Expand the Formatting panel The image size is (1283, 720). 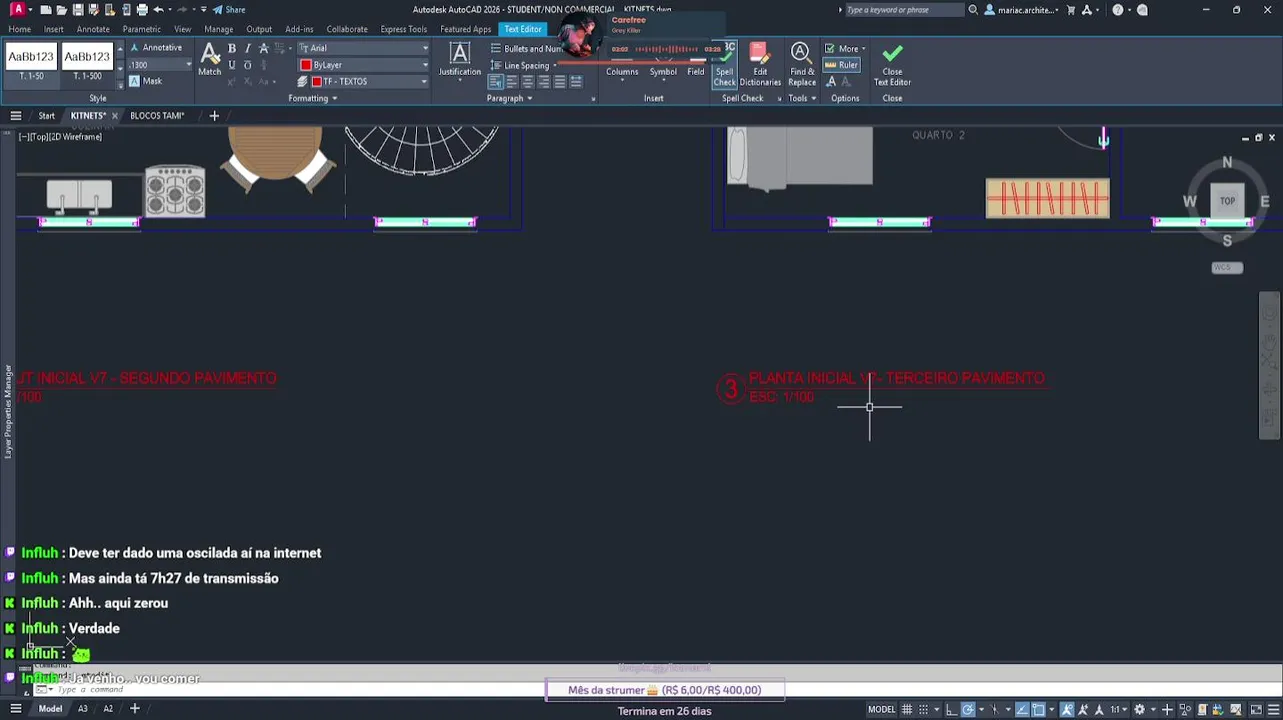pyautogui.click(x=312, y=98)
